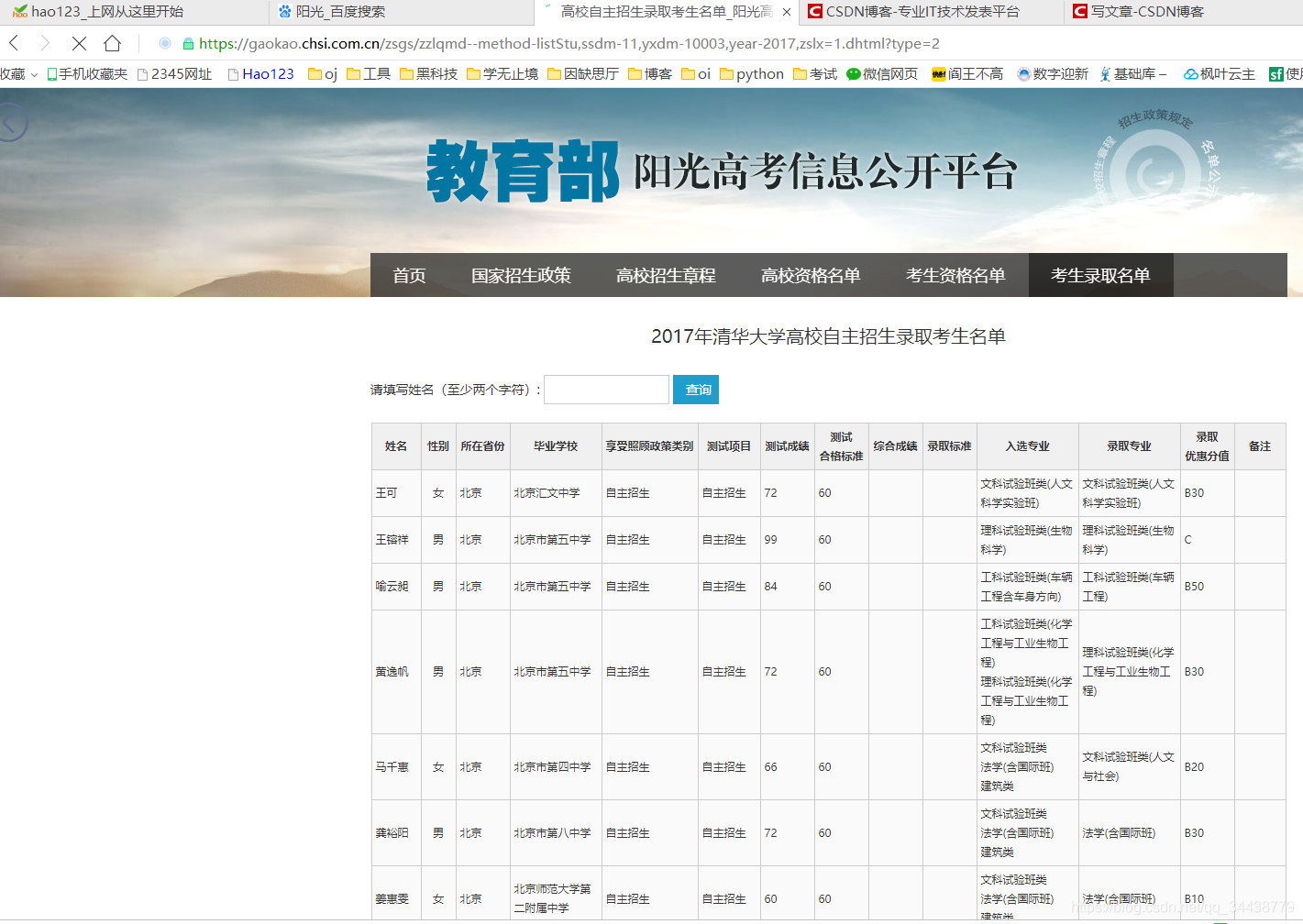Screen dimensions: 1303x924
Task: Click the browser back arrow
Action: 14,43
